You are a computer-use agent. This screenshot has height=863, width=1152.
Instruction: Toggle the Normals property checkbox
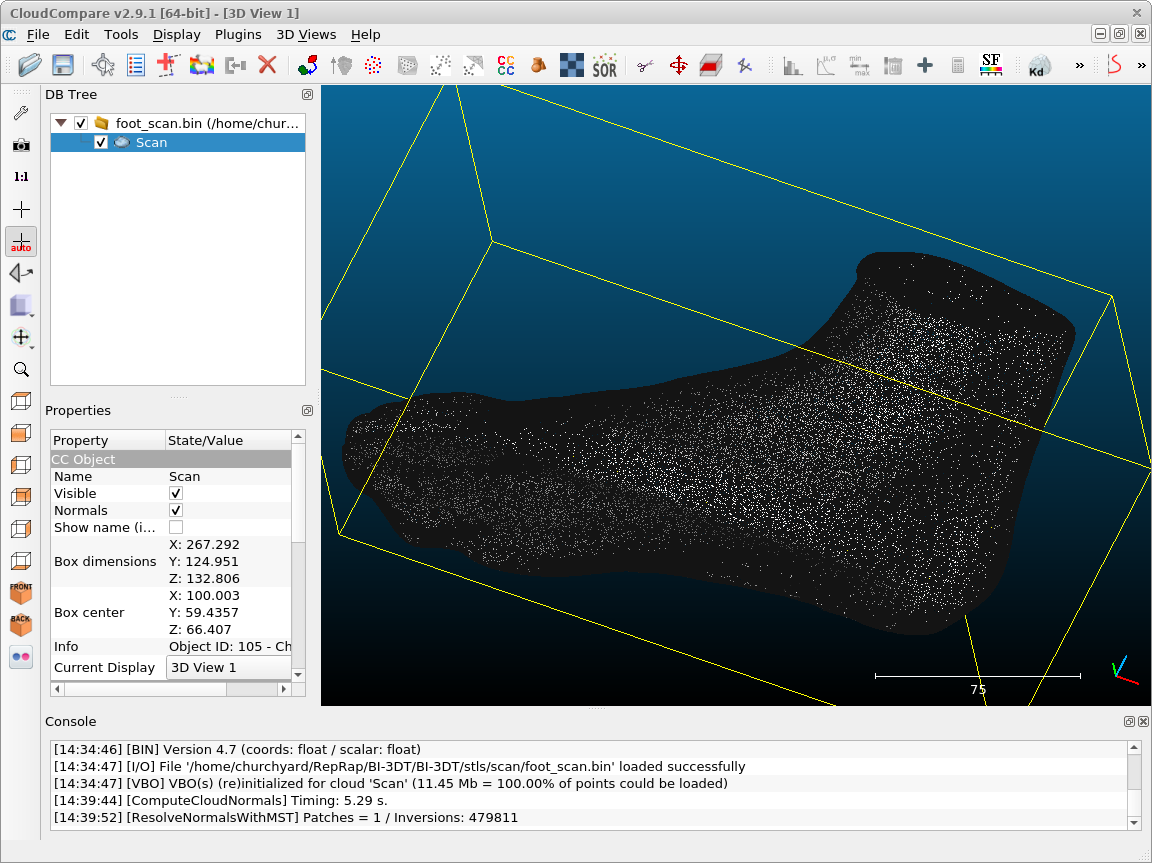point(176,510)
